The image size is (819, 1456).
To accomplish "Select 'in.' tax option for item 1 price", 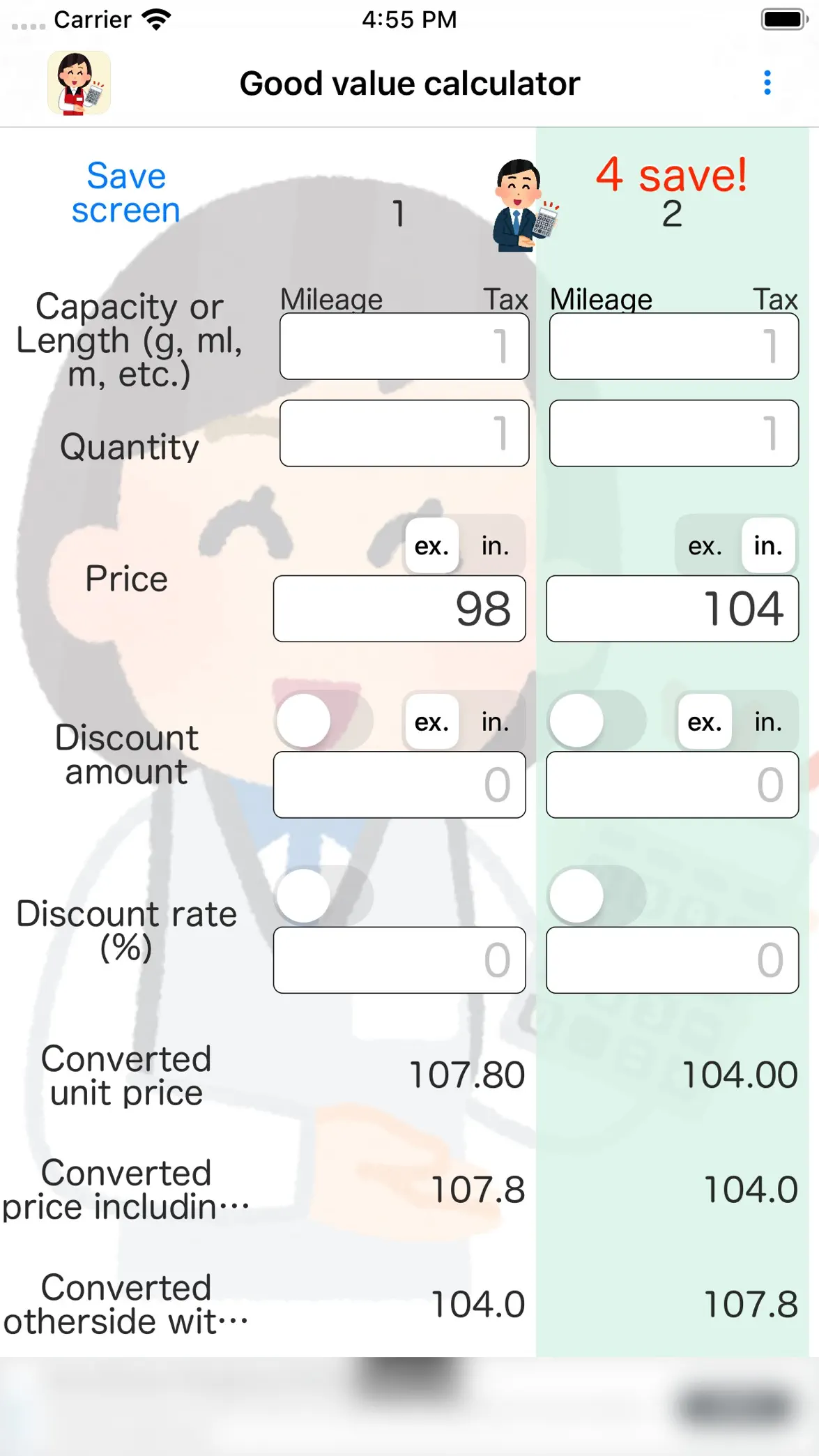I will click(x=495, y=545).
